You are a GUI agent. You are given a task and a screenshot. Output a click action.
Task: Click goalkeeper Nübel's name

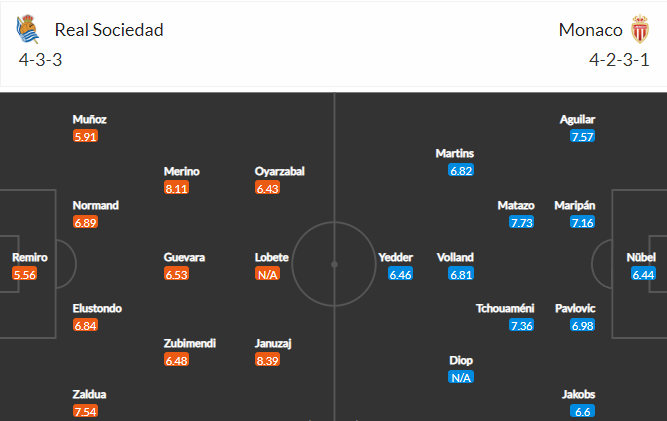[641, 257]
